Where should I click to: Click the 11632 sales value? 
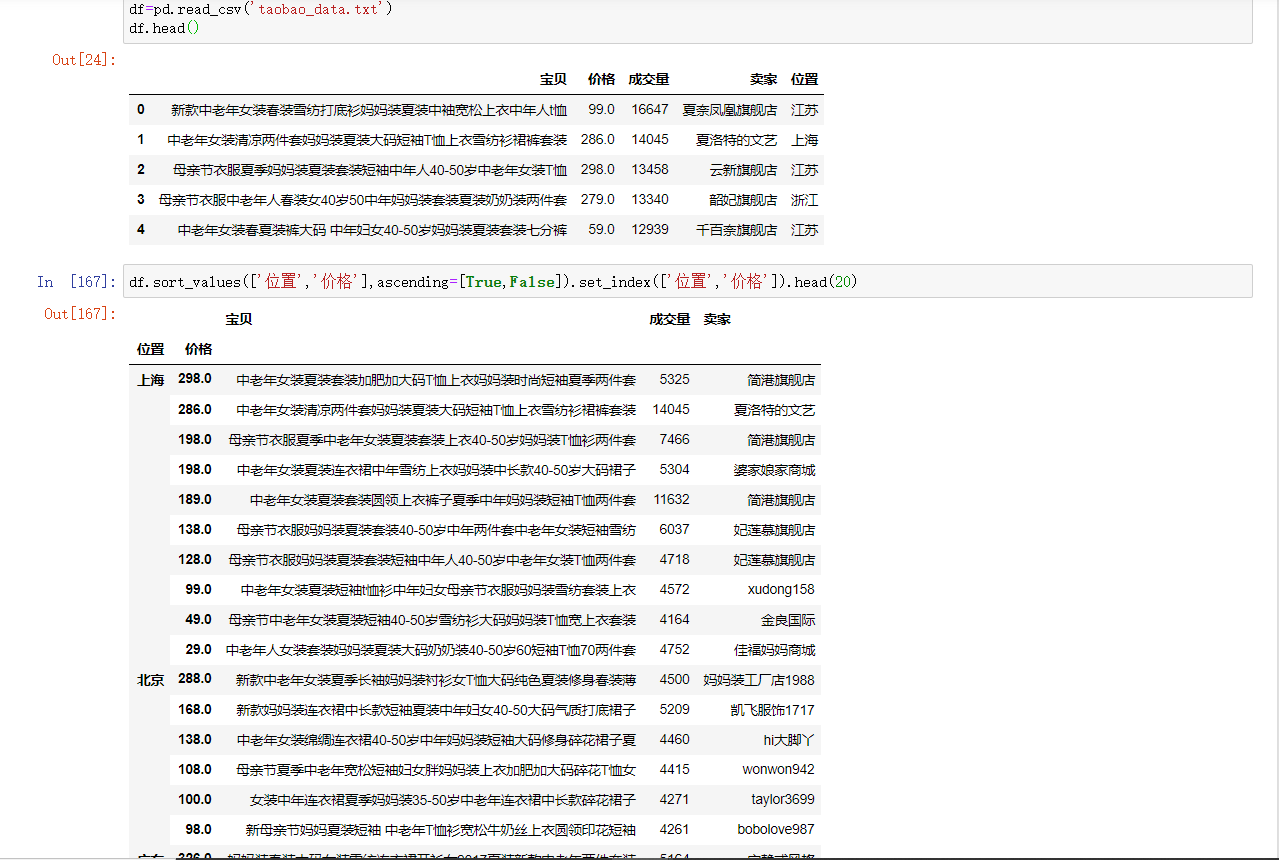(x=671, y=499)
